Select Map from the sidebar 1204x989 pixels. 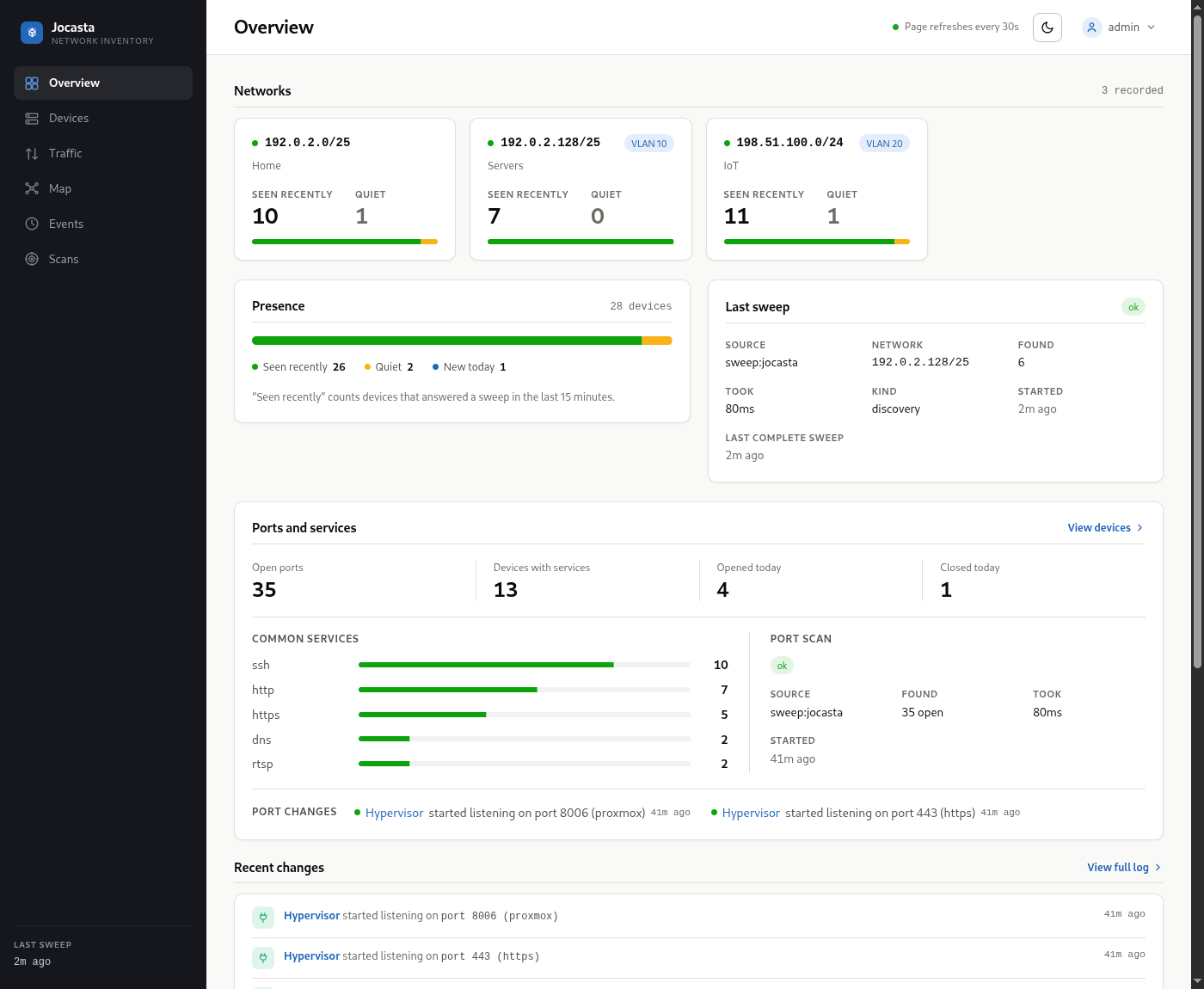tap(103, 189)
